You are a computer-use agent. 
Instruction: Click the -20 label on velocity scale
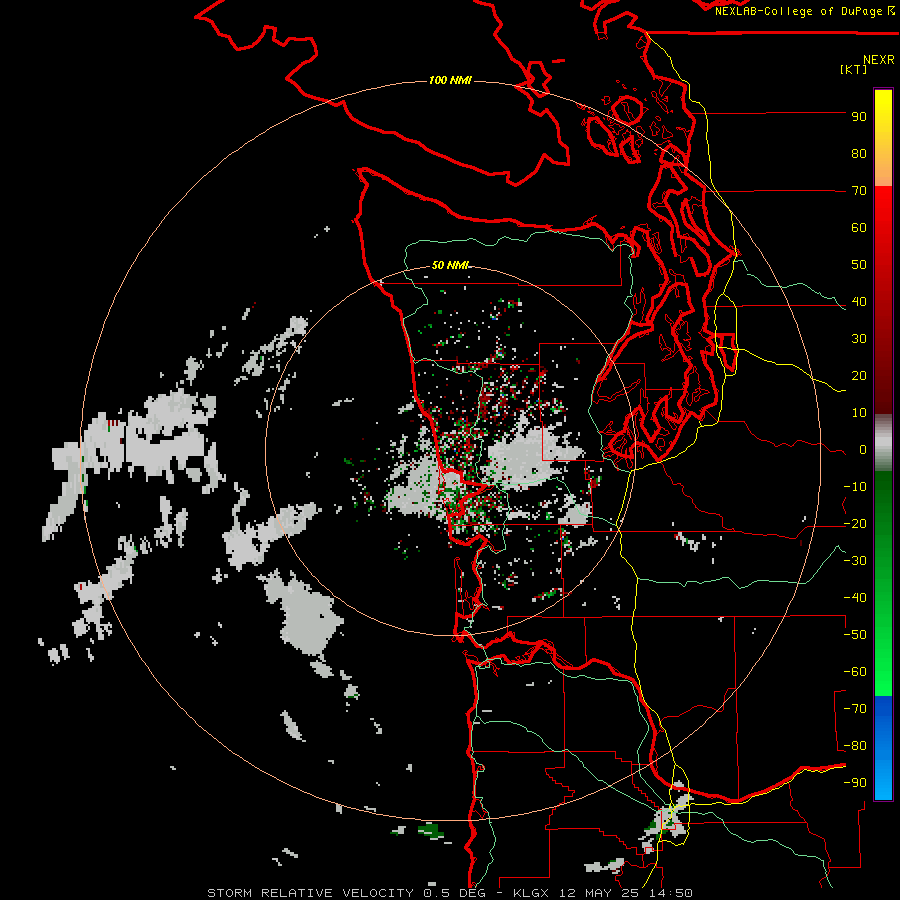point(855,524)
